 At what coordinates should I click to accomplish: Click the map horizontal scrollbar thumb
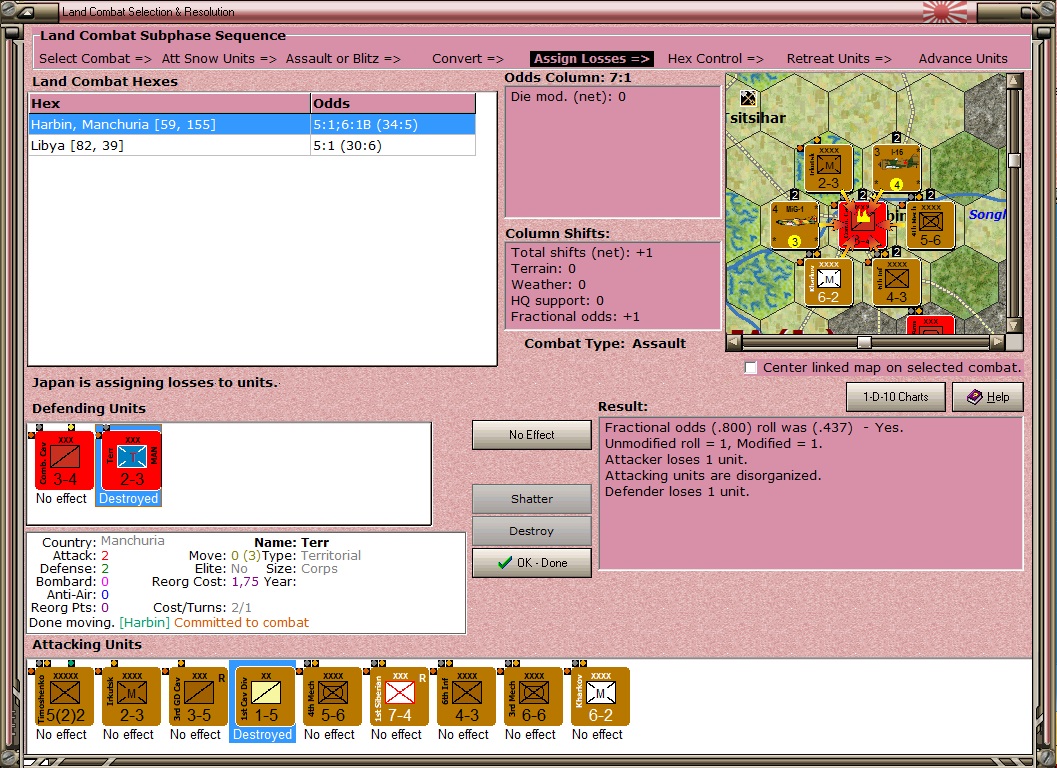pos(864,343)
